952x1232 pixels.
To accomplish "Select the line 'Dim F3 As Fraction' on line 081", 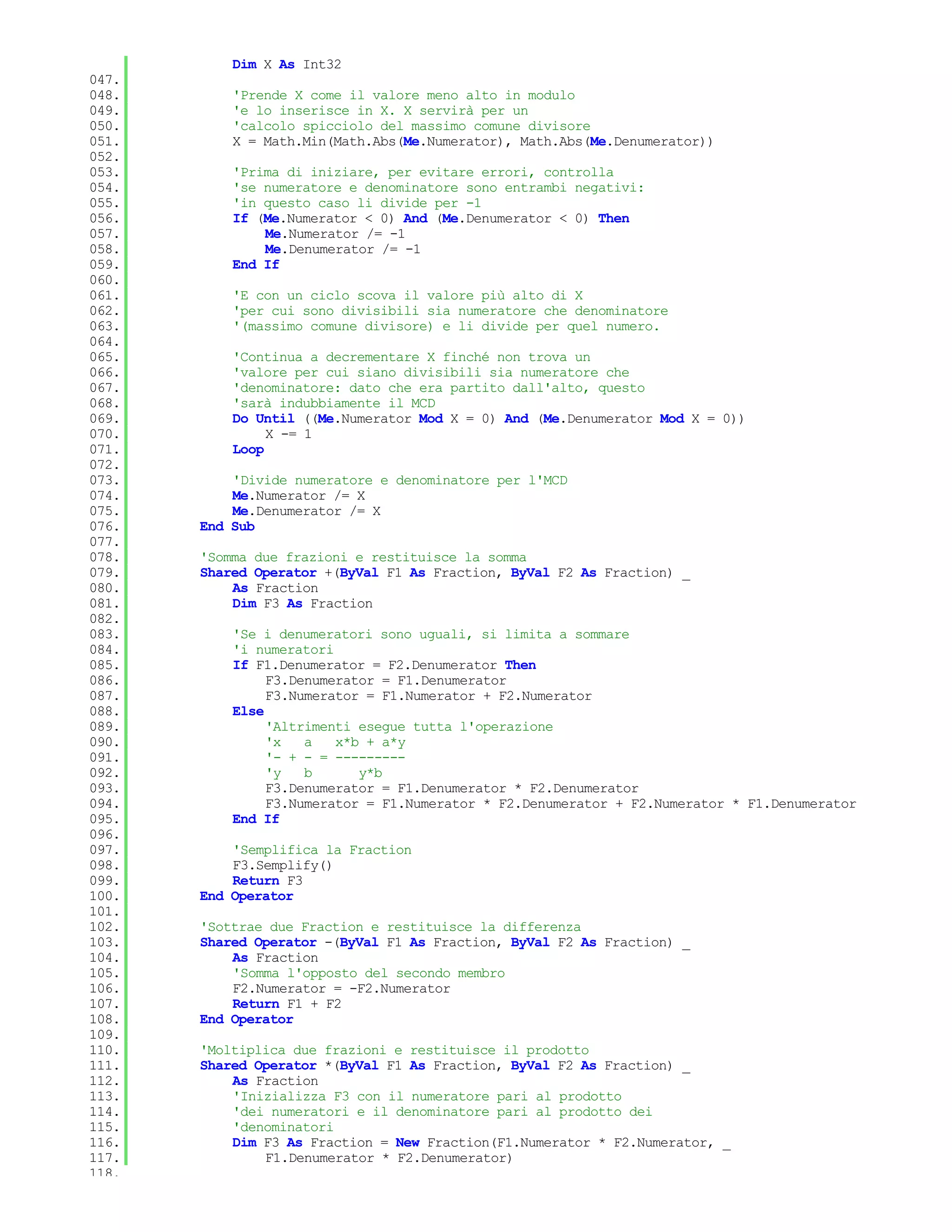I will [302, 603].
